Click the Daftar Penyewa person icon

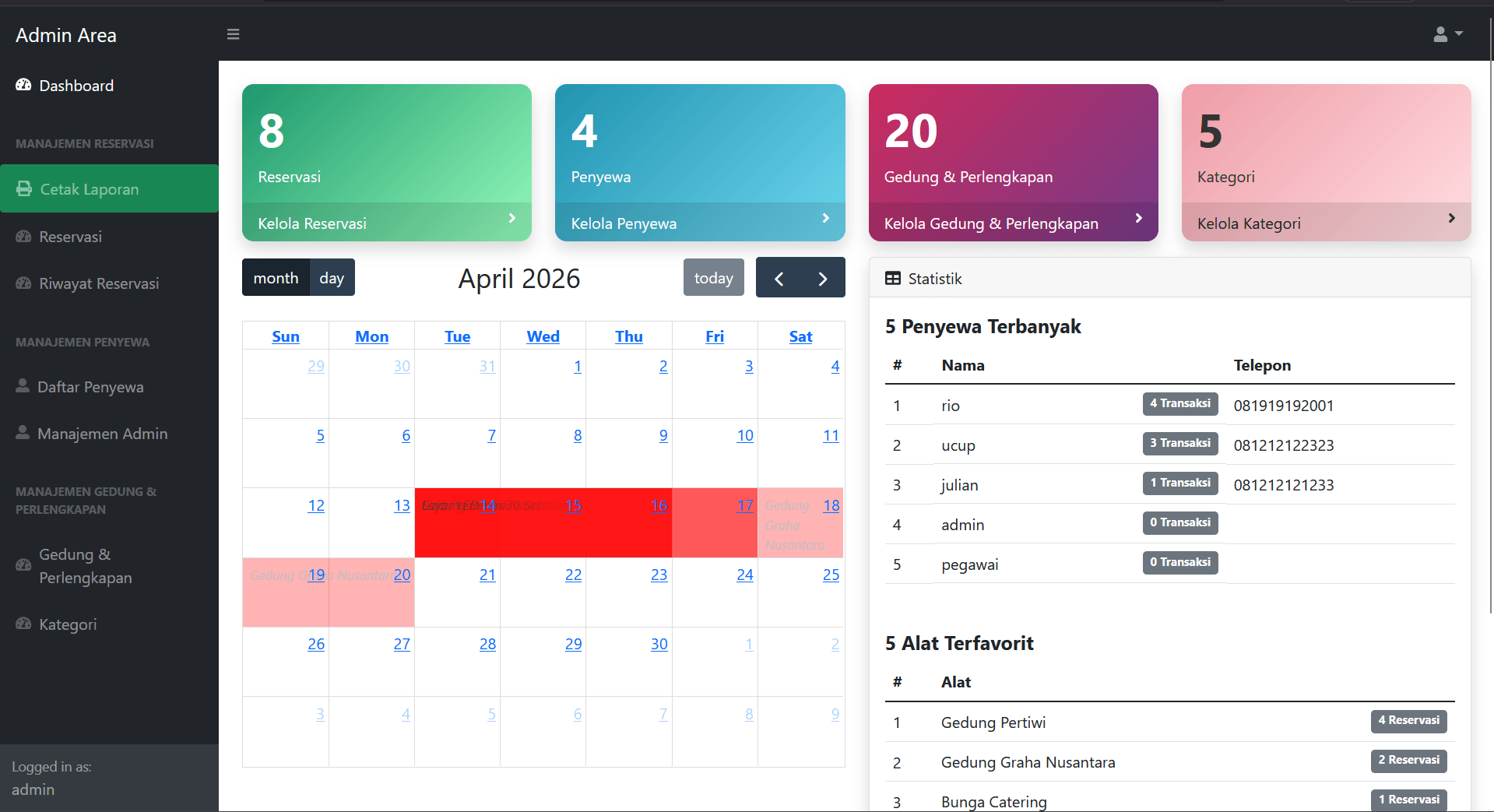(23, 386)
